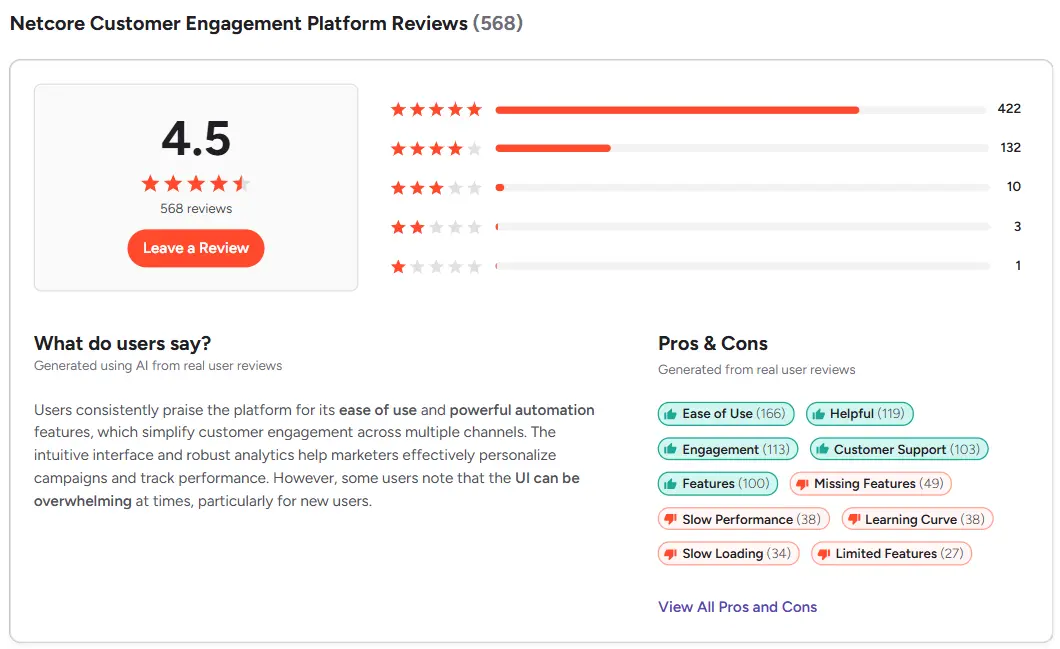
Task: Click thumbs-down icon on Slow Performance tag
Action: point(671,519)
